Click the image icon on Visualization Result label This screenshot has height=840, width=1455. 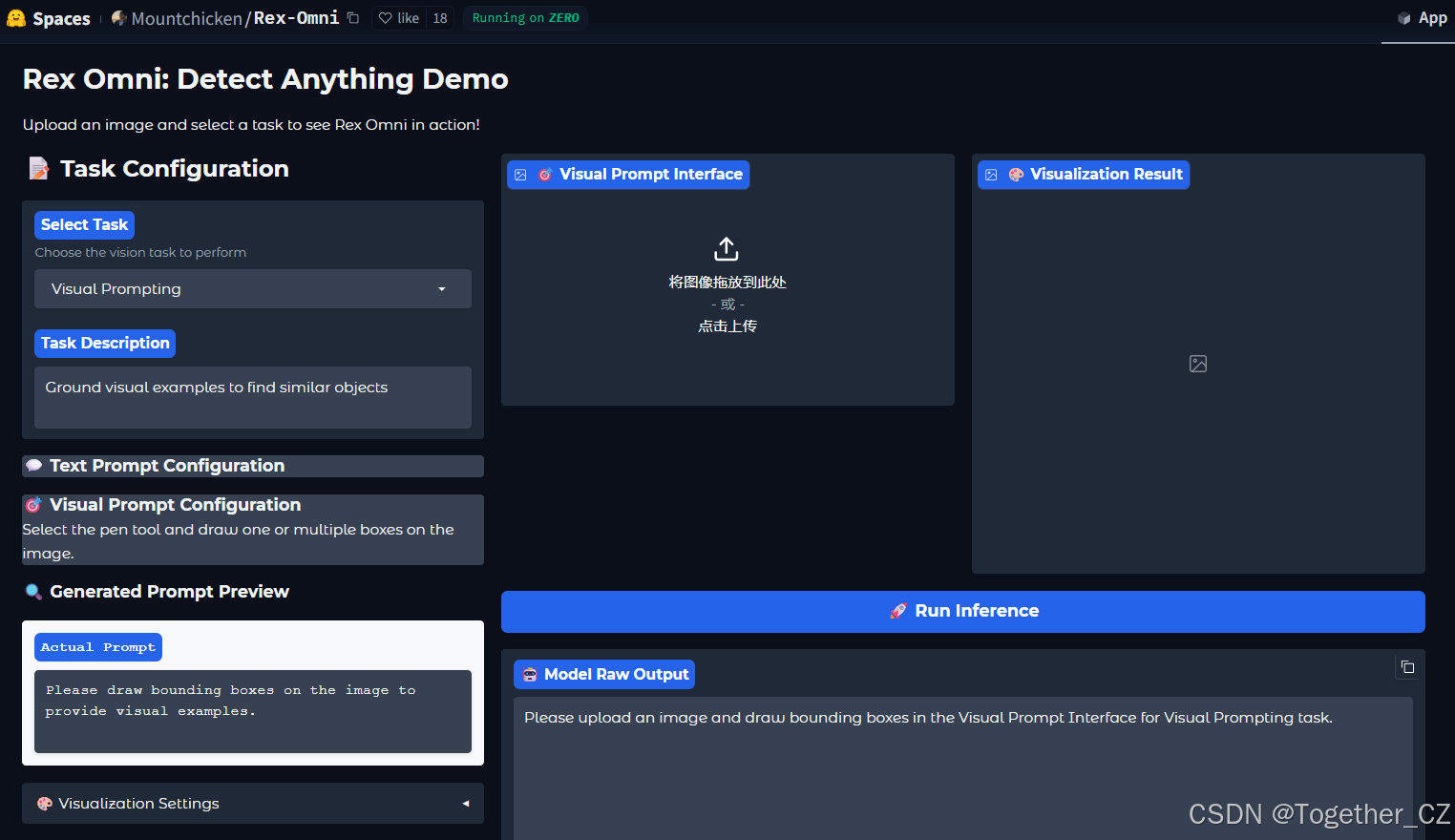point(991,175)
